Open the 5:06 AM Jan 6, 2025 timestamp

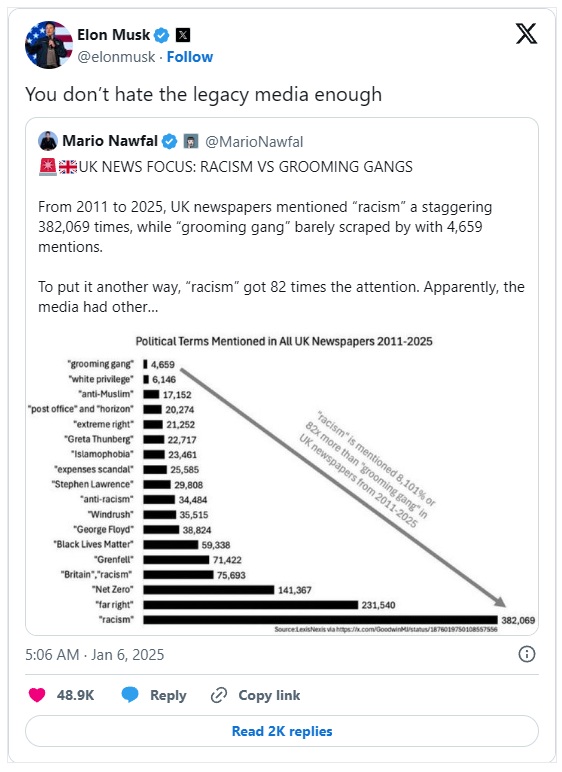pos(95,655)
